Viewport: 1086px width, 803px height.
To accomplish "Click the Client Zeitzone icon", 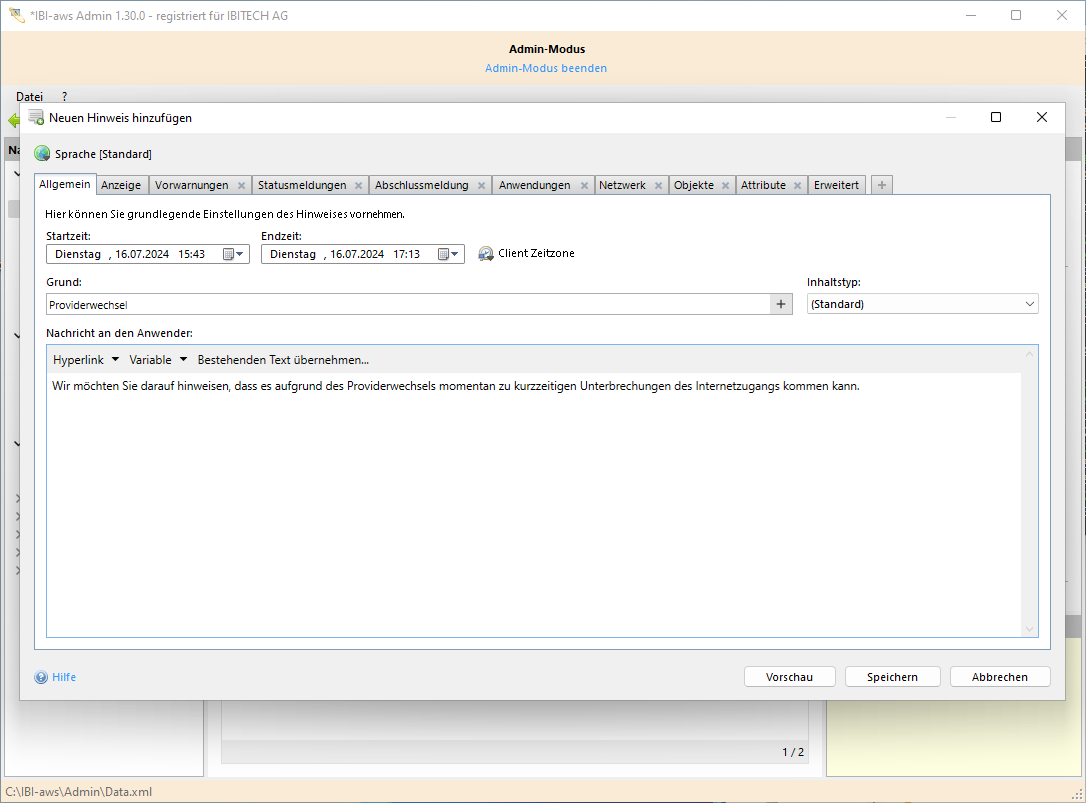I will [x=486, y=254].
